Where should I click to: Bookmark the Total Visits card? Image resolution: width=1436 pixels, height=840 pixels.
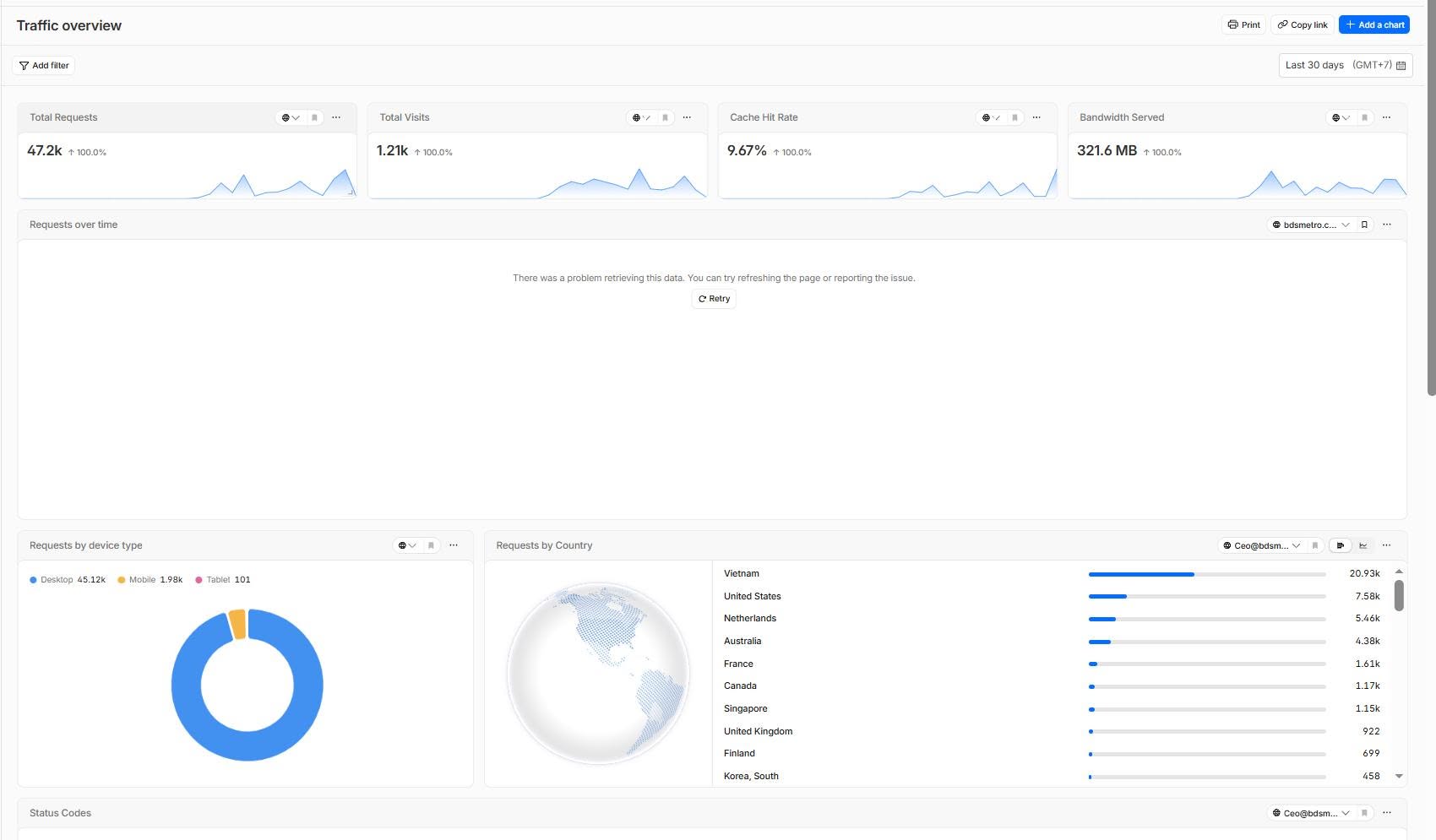pos(665,117)
